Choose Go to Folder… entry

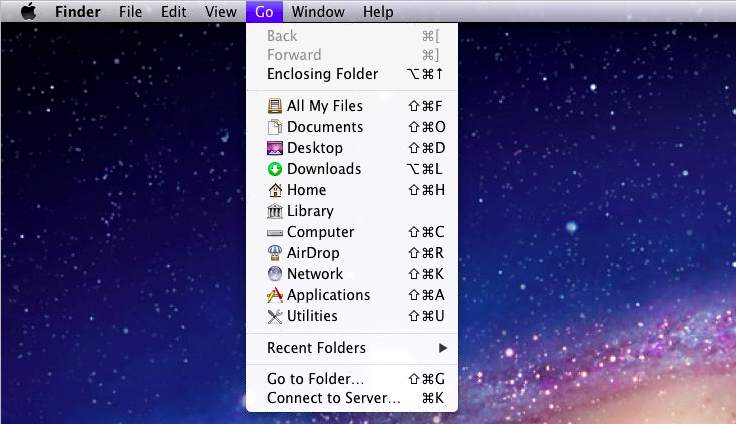352,378
